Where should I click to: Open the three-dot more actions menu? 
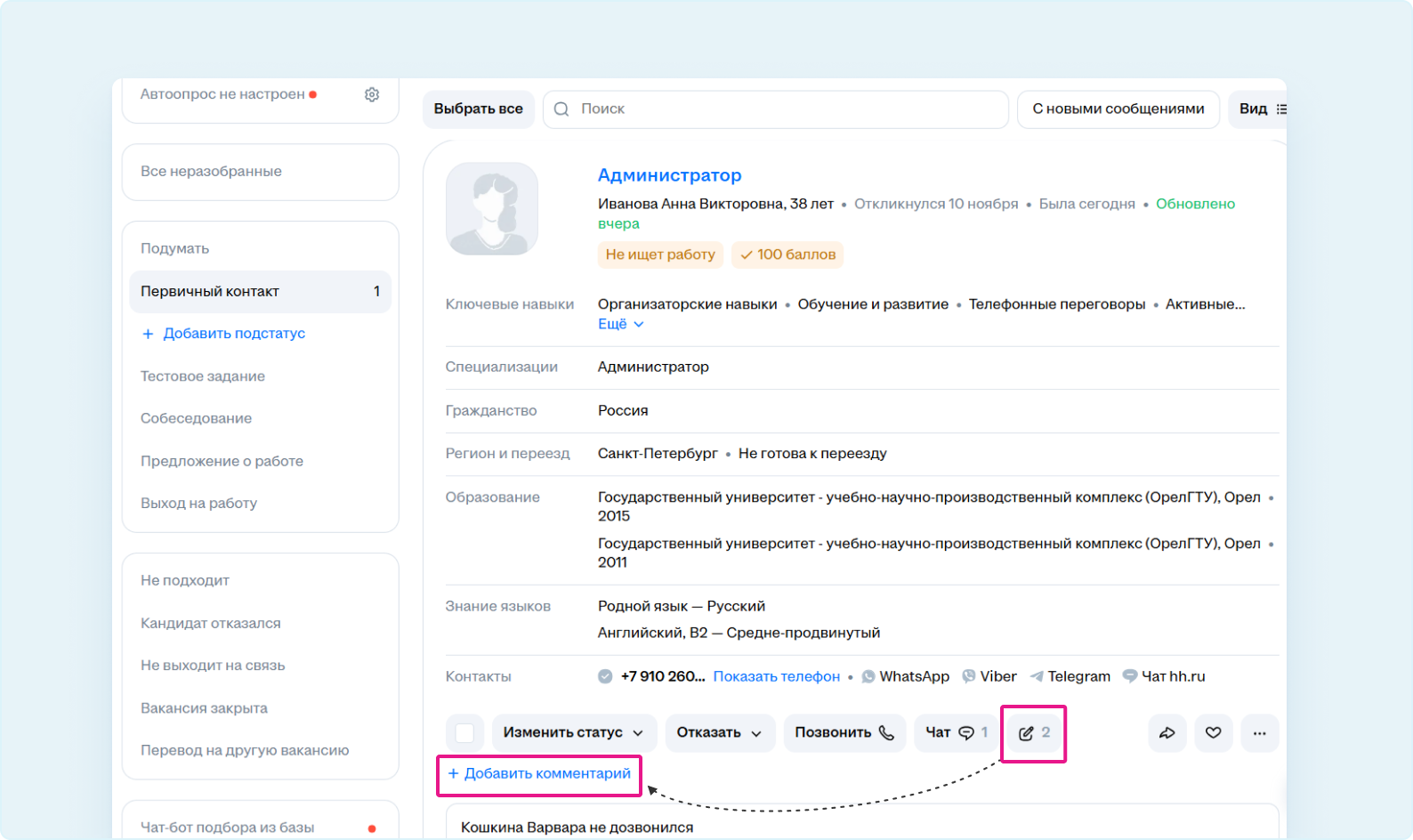pos(1259,733)
